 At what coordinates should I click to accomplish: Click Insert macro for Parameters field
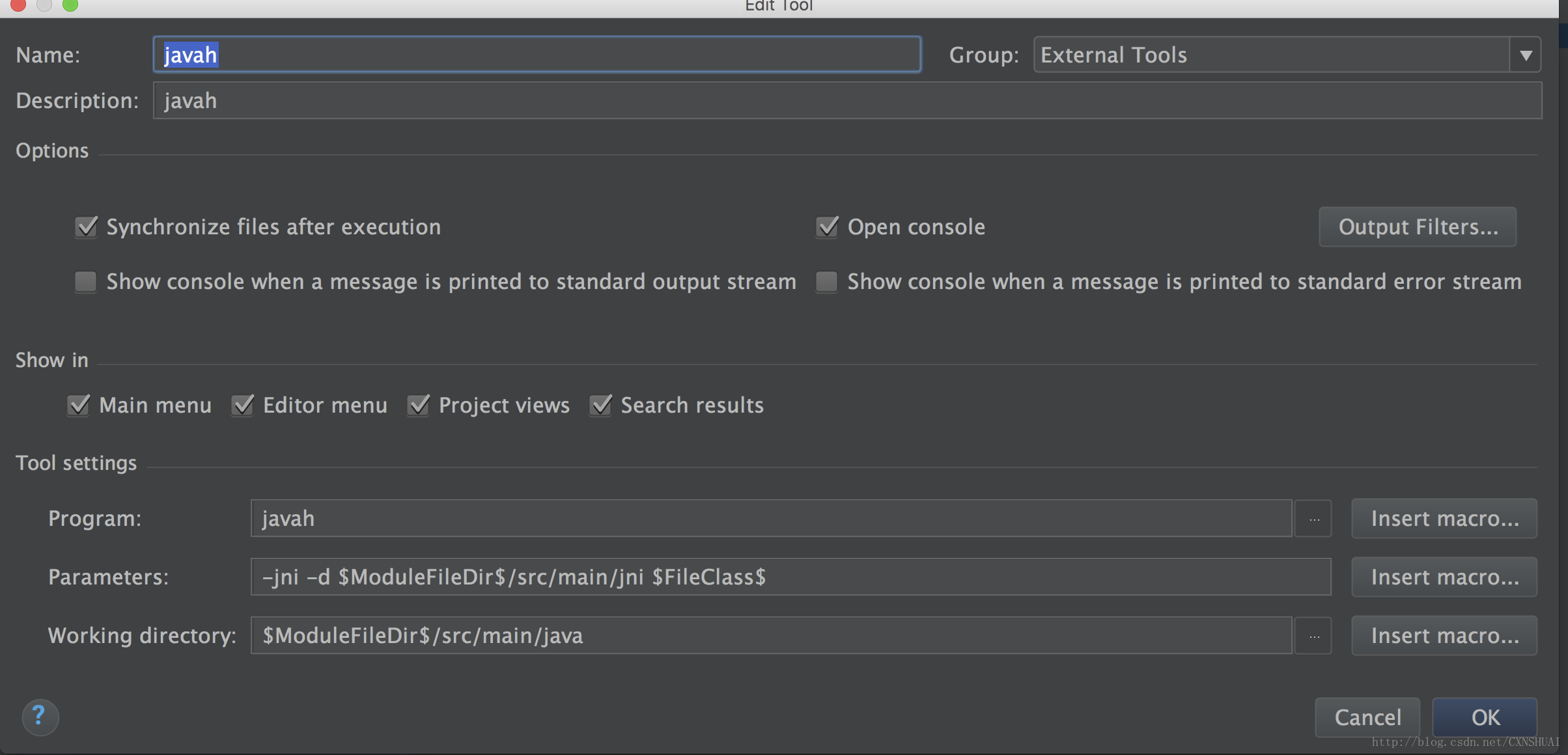pyautogui.click(x=1445, y=577)
